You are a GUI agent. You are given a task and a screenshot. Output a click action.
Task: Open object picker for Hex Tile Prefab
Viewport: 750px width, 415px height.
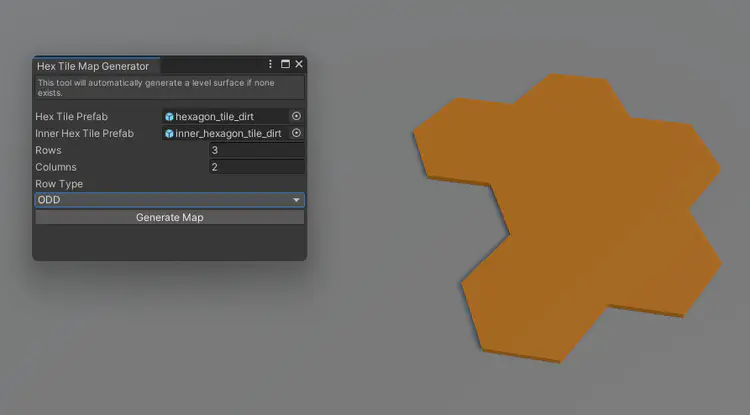pyautogui.click(x=296, y=116)
